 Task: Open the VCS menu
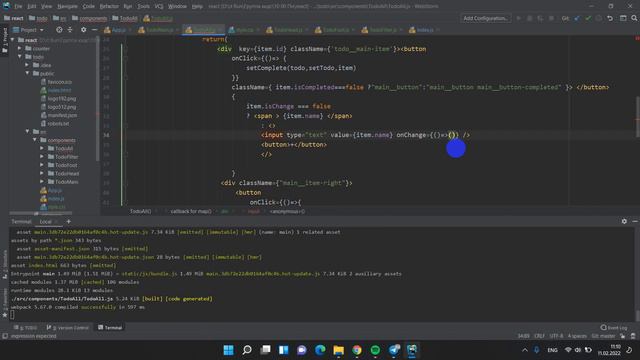[159, 6]
